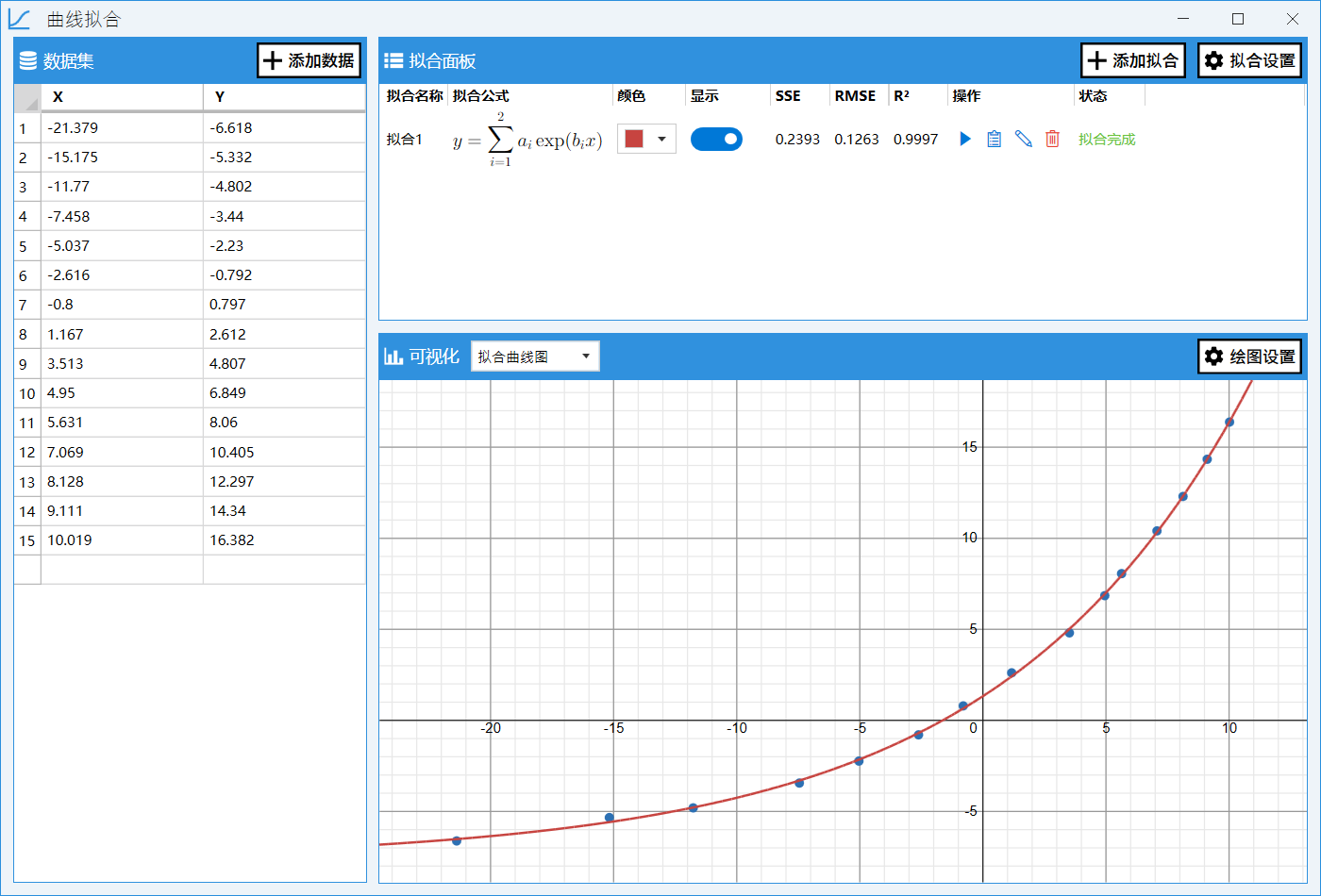The image size is (1321, 896).
Task: Select X cell 1.167
Action: point(122,334)
